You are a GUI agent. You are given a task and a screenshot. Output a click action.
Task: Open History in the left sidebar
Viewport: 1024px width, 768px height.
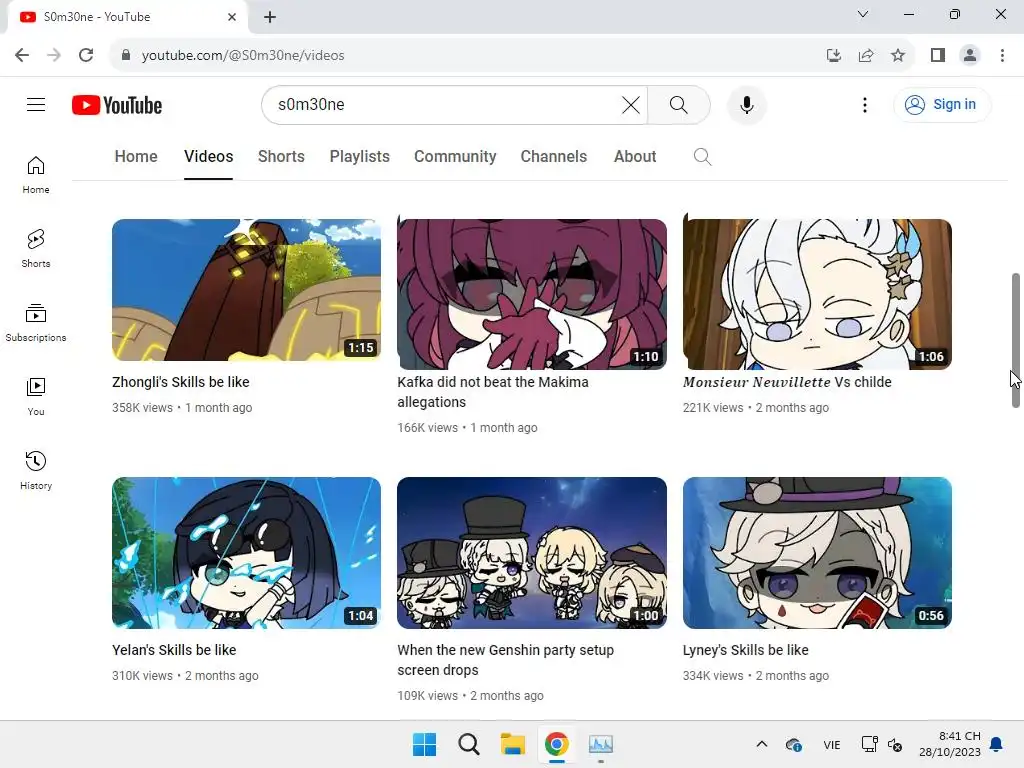[36, 470]
